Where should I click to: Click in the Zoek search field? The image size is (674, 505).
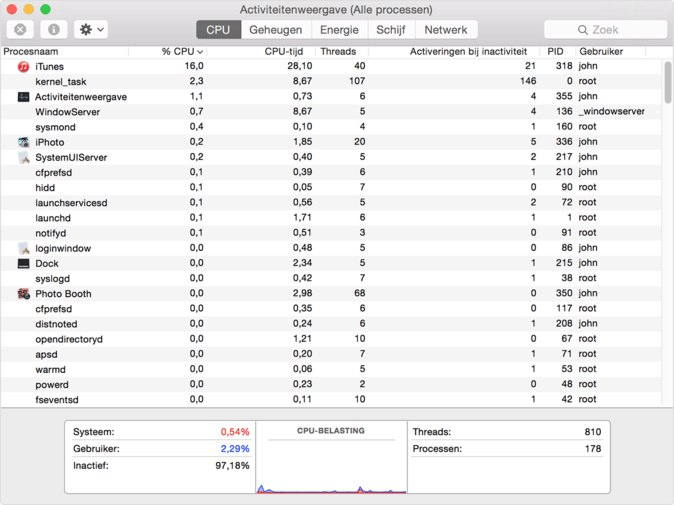(605, 30)
